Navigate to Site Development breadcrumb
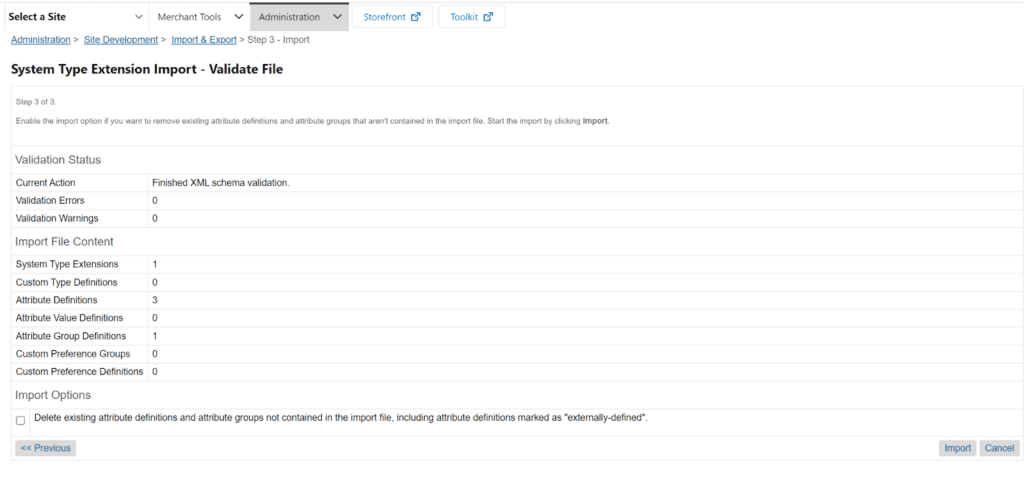Screen dimensions: 1024x477 [121, 40]
